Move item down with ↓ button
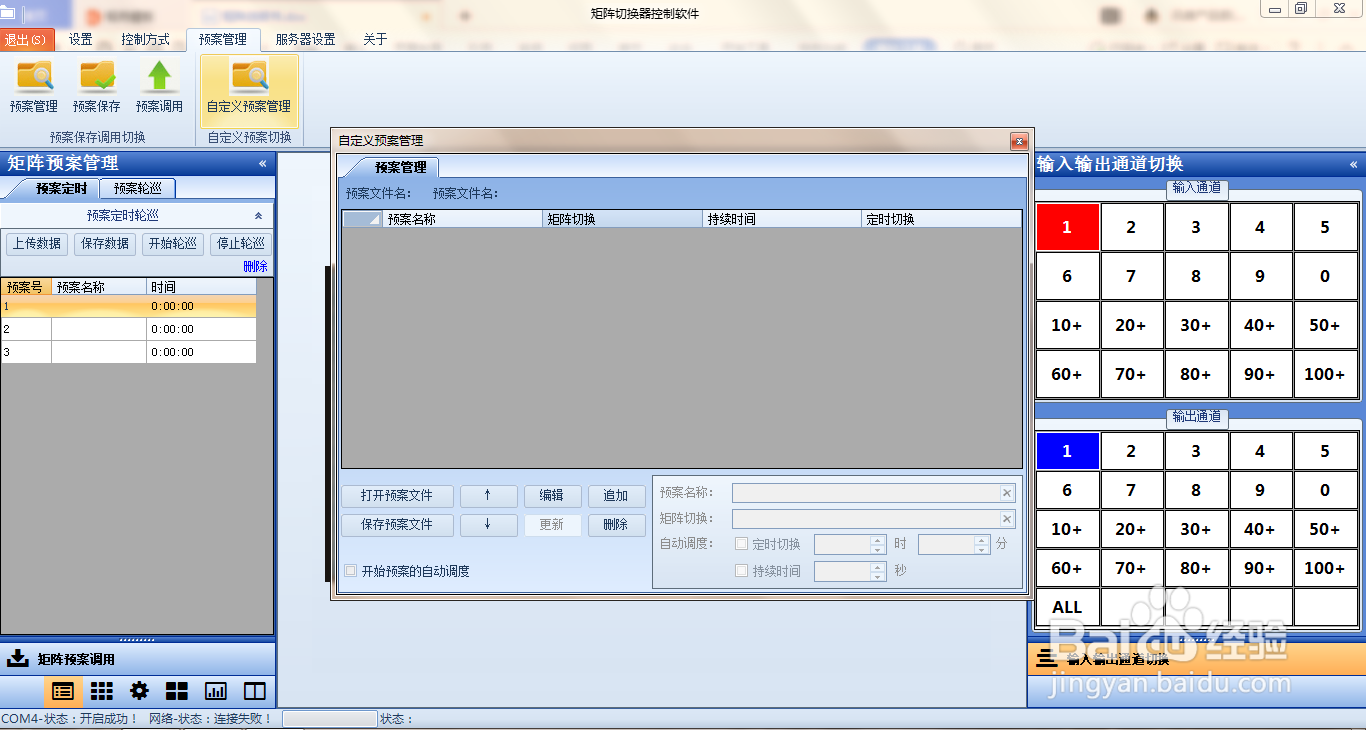The image size is (1366, 730). pyautogui.click(x=488, y=524)
